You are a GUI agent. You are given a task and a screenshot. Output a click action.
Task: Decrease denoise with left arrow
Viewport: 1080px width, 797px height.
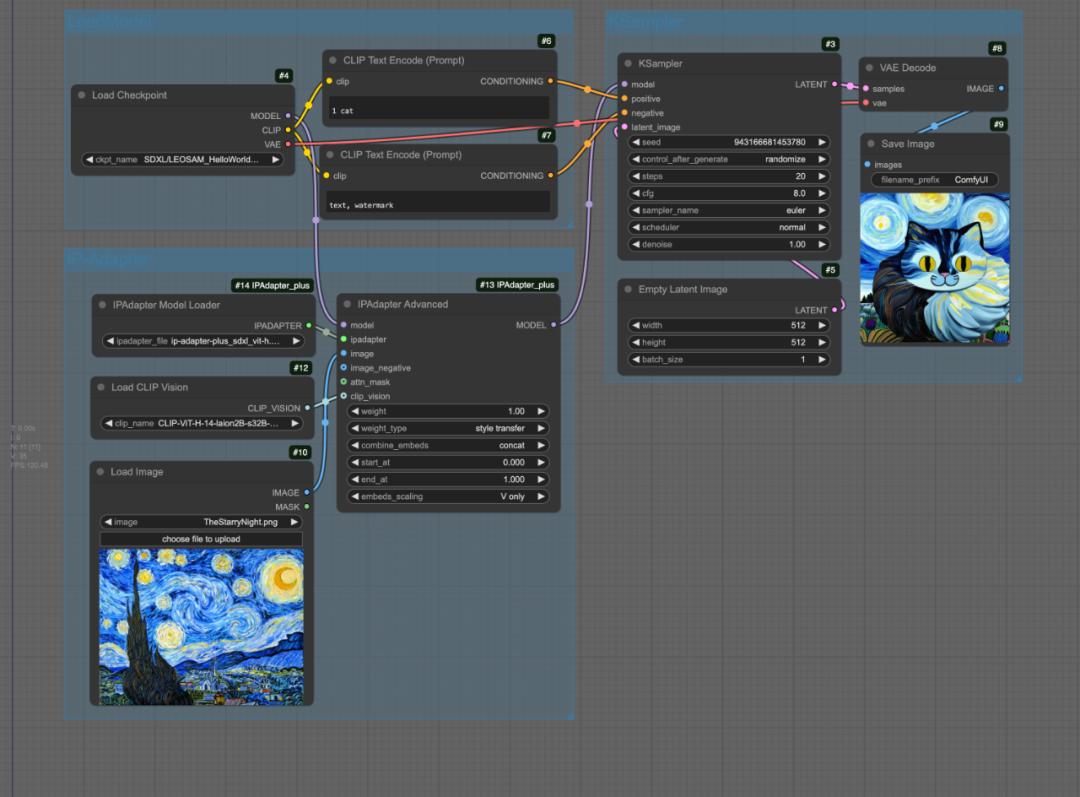point(636,245)
